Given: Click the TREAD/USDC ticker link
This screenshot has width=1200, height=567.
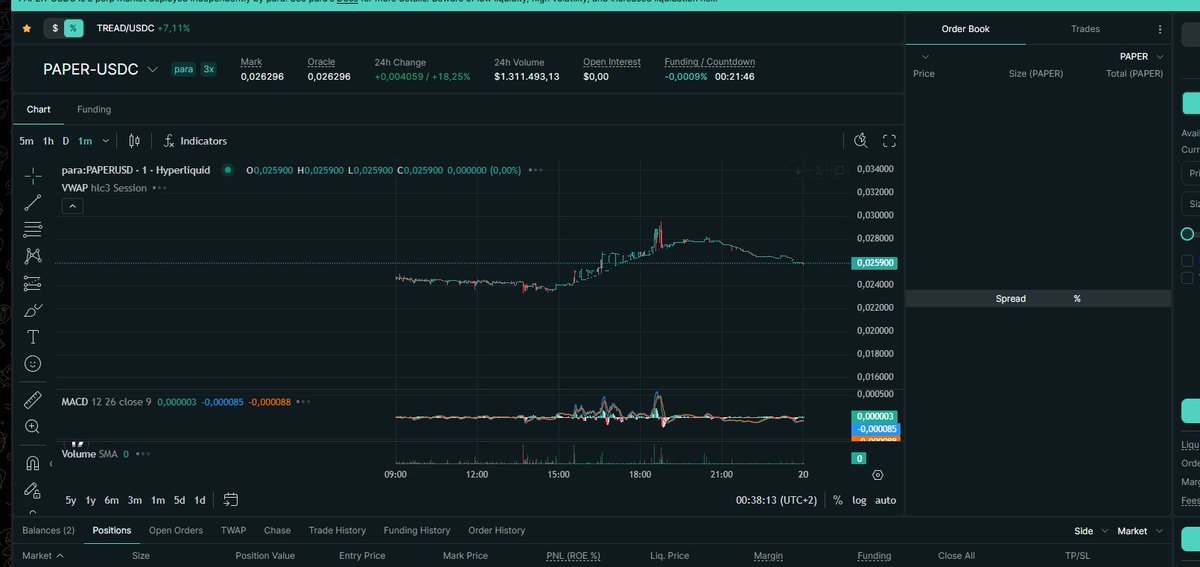Looking at the screenshot, I should tap(125, 28).
